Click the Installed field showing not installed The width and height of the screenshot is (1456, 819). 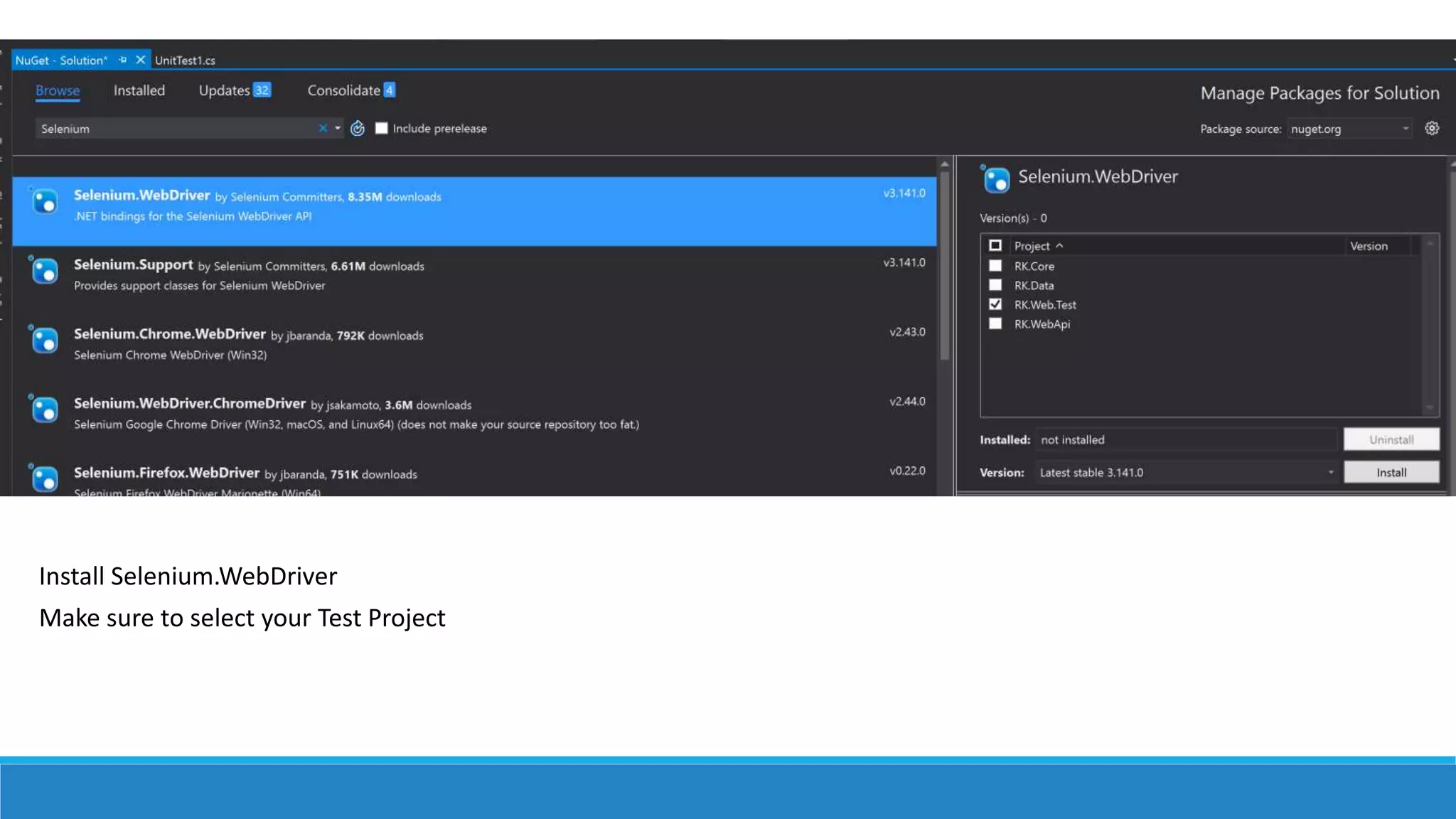tap(1187, 439)
